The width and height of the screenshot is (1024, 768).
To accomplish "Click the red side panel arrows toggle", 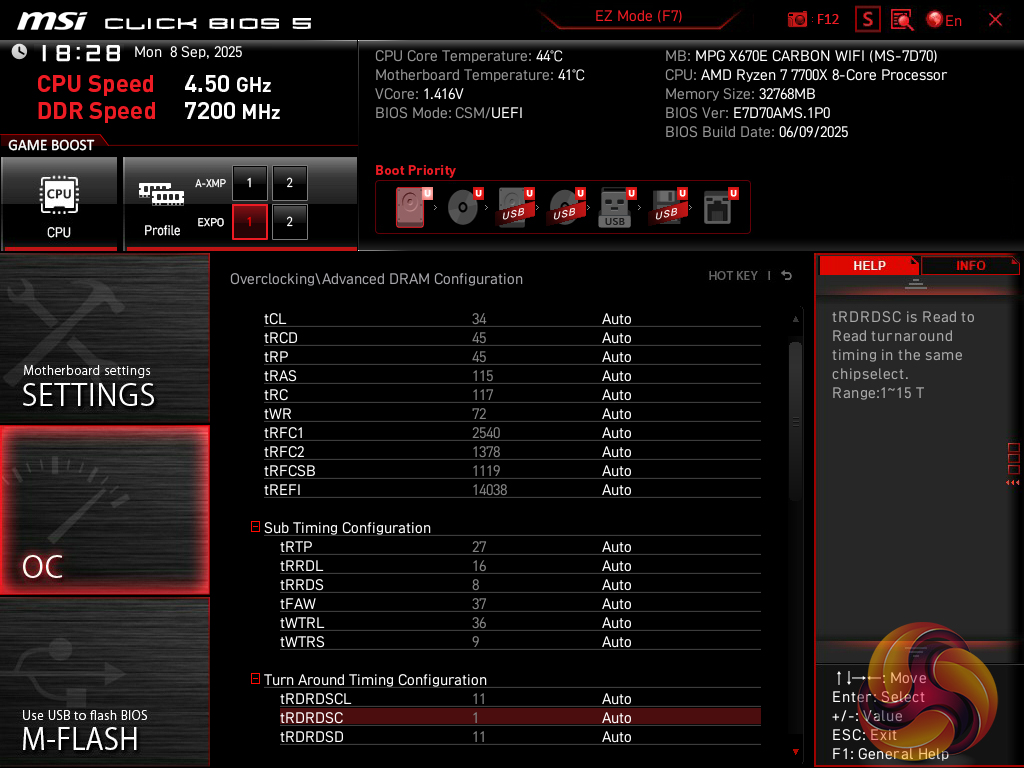I will click(x=1013, y=483).
